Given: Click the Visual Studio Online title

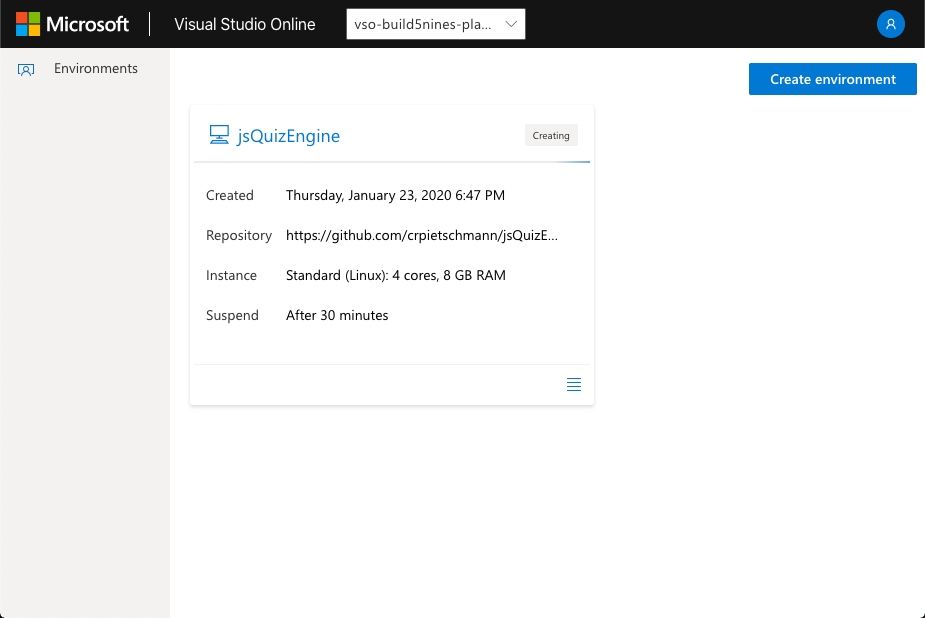Looking at the screenshot, I should pyautogui.click(x=244, y=24).
